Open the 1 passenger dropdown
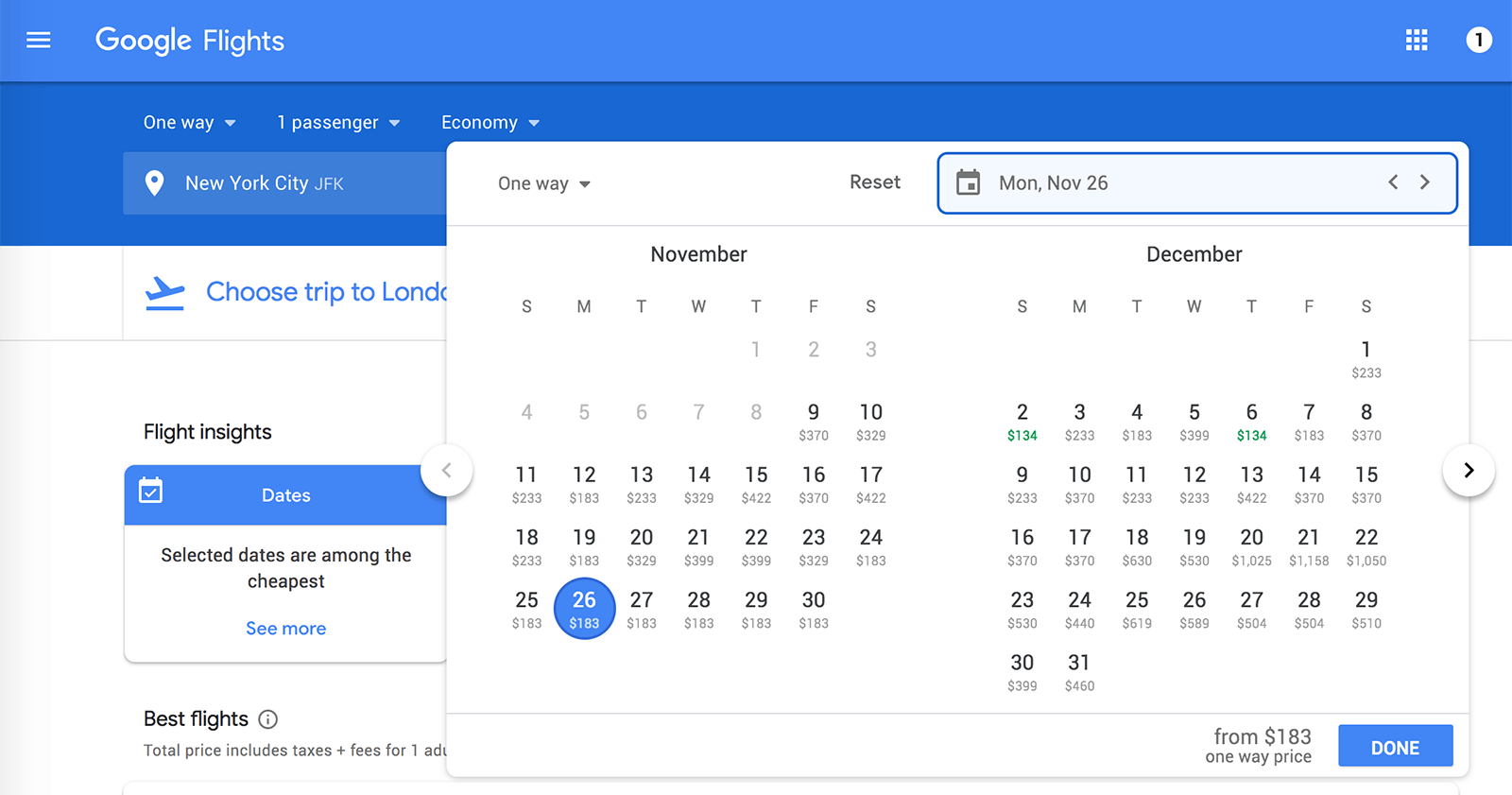 [339, 123]
